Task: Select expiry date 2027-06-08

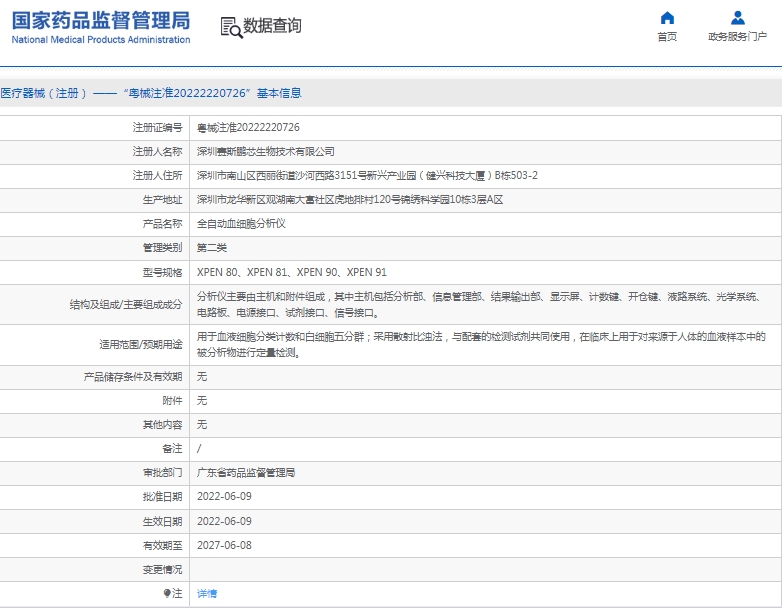Action: [x=224, y=546]
